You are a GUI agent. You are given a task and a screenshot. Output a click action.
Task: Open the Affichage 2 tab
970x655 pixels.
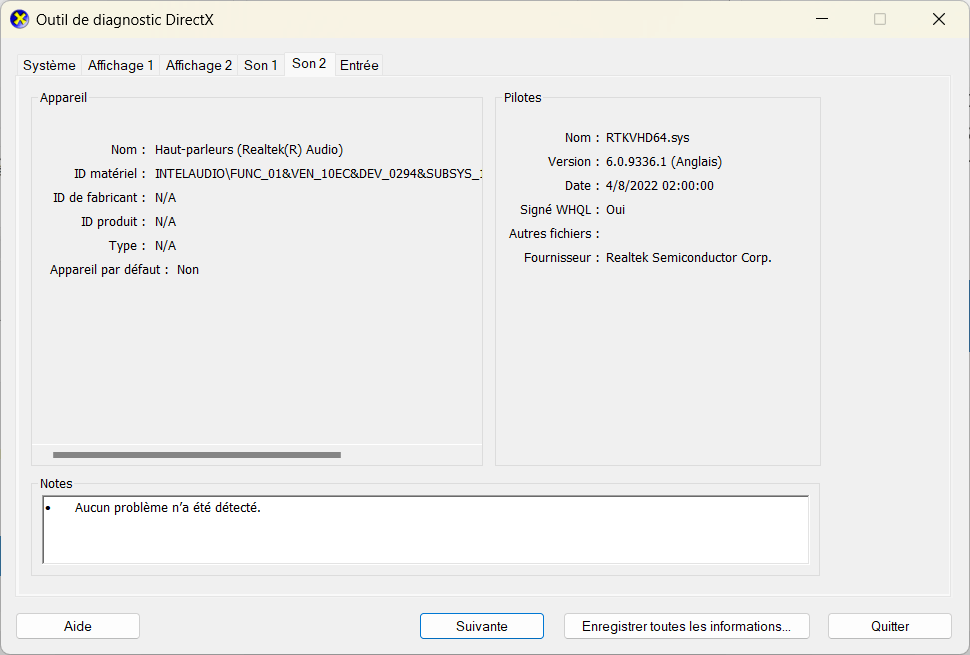click(x=199, y=65)
